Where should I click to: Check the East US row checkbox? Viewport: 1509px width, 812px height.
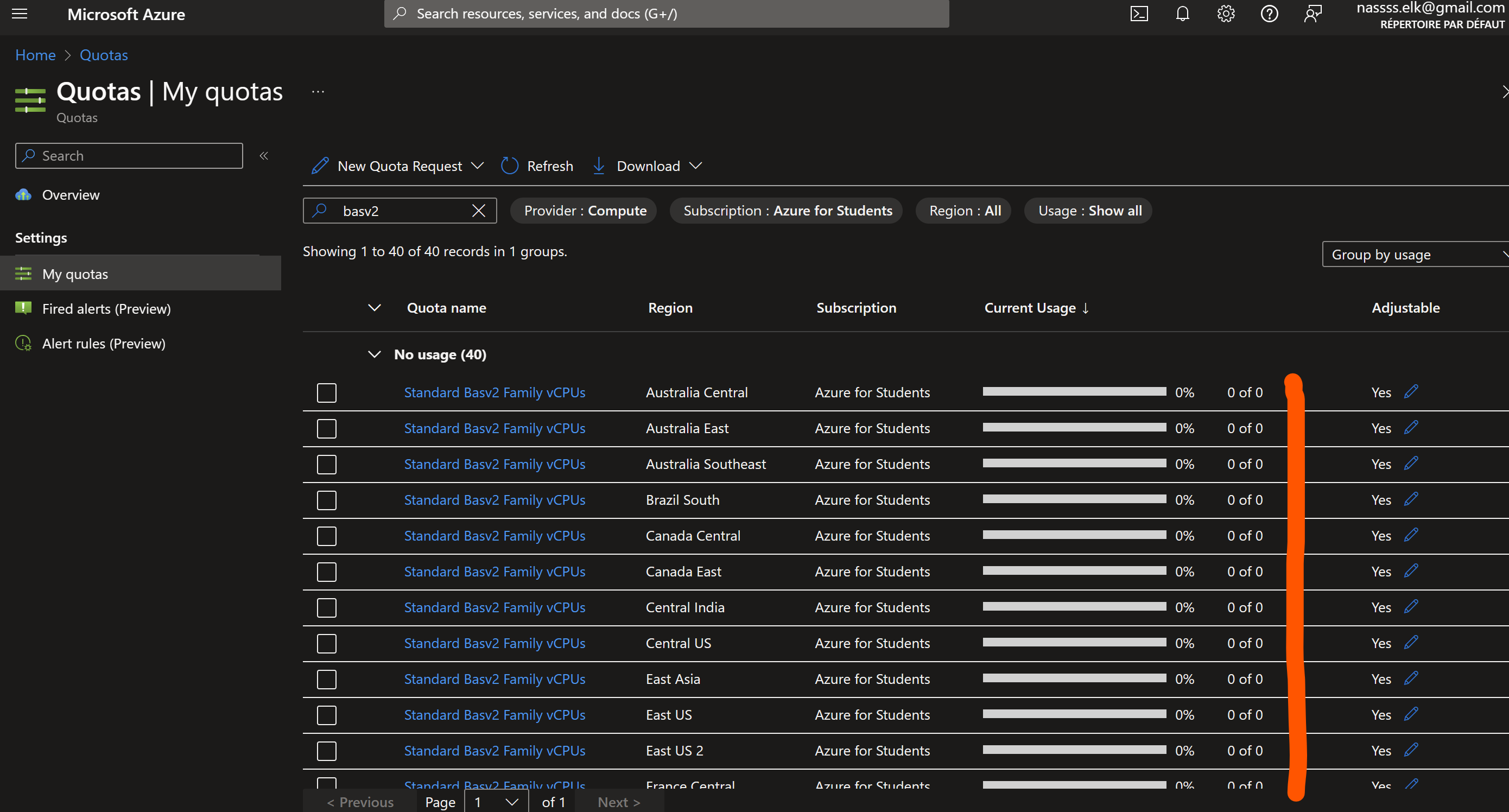pos(326,715)
